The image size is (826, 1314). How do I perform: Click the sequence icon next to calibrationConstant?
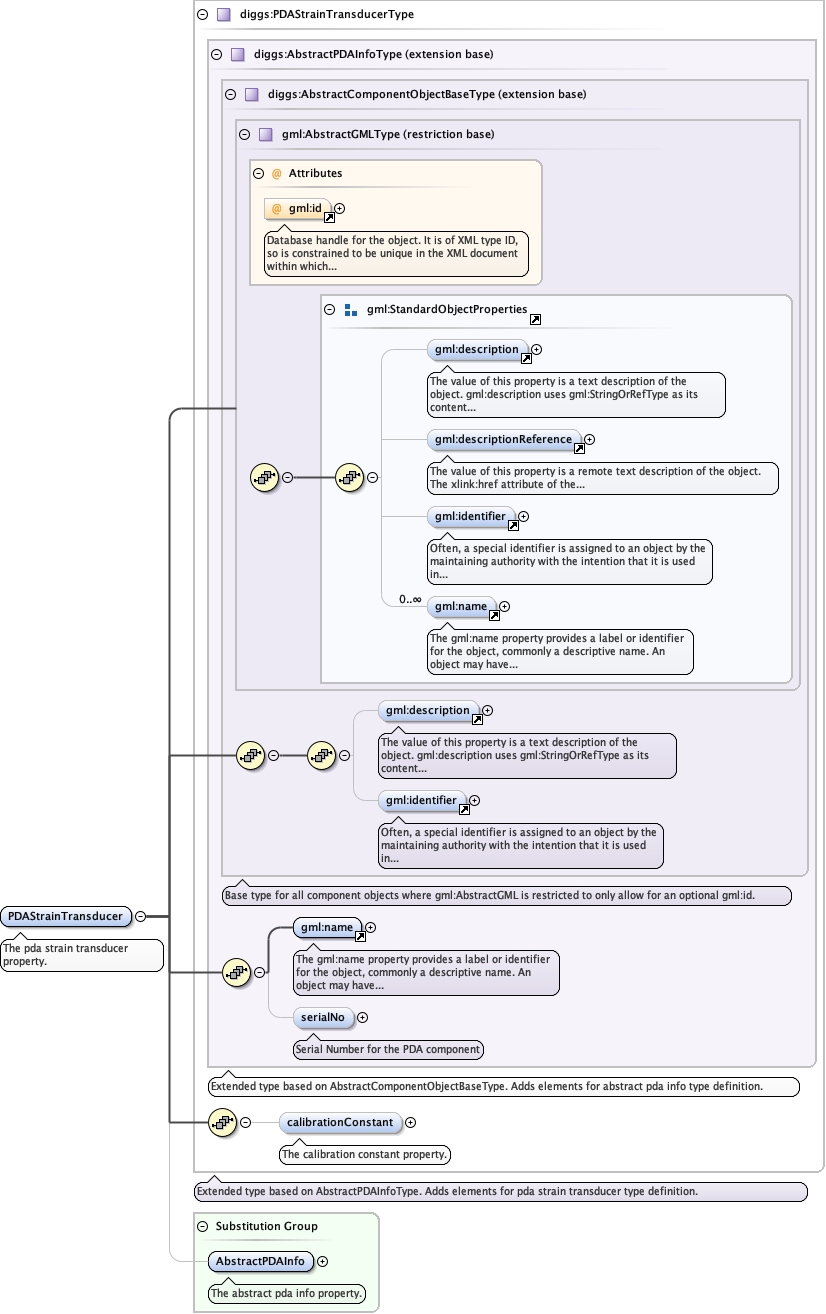click(221, 1123)
